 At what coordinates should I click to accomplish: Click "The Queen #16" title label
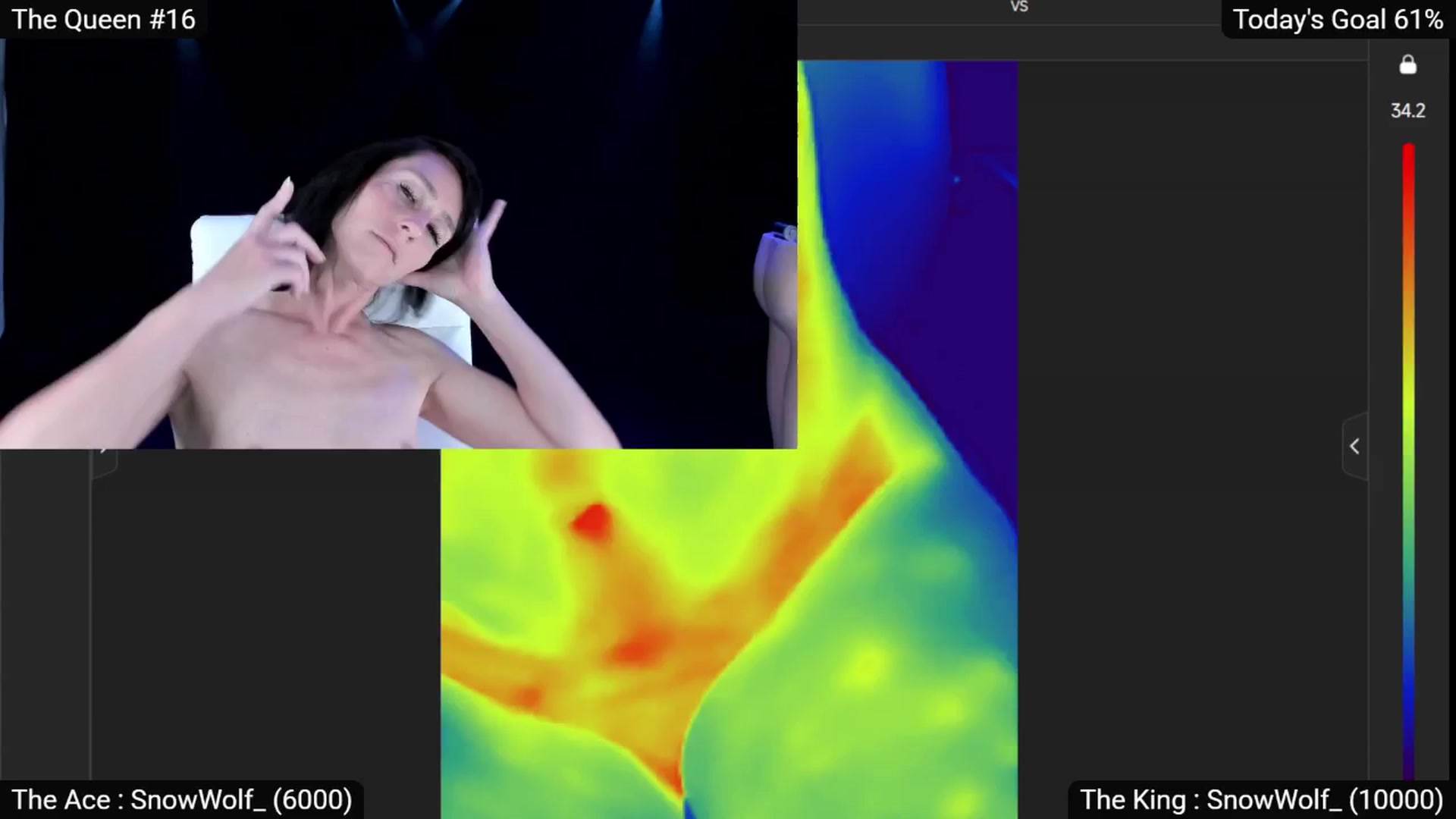(103, 20)
